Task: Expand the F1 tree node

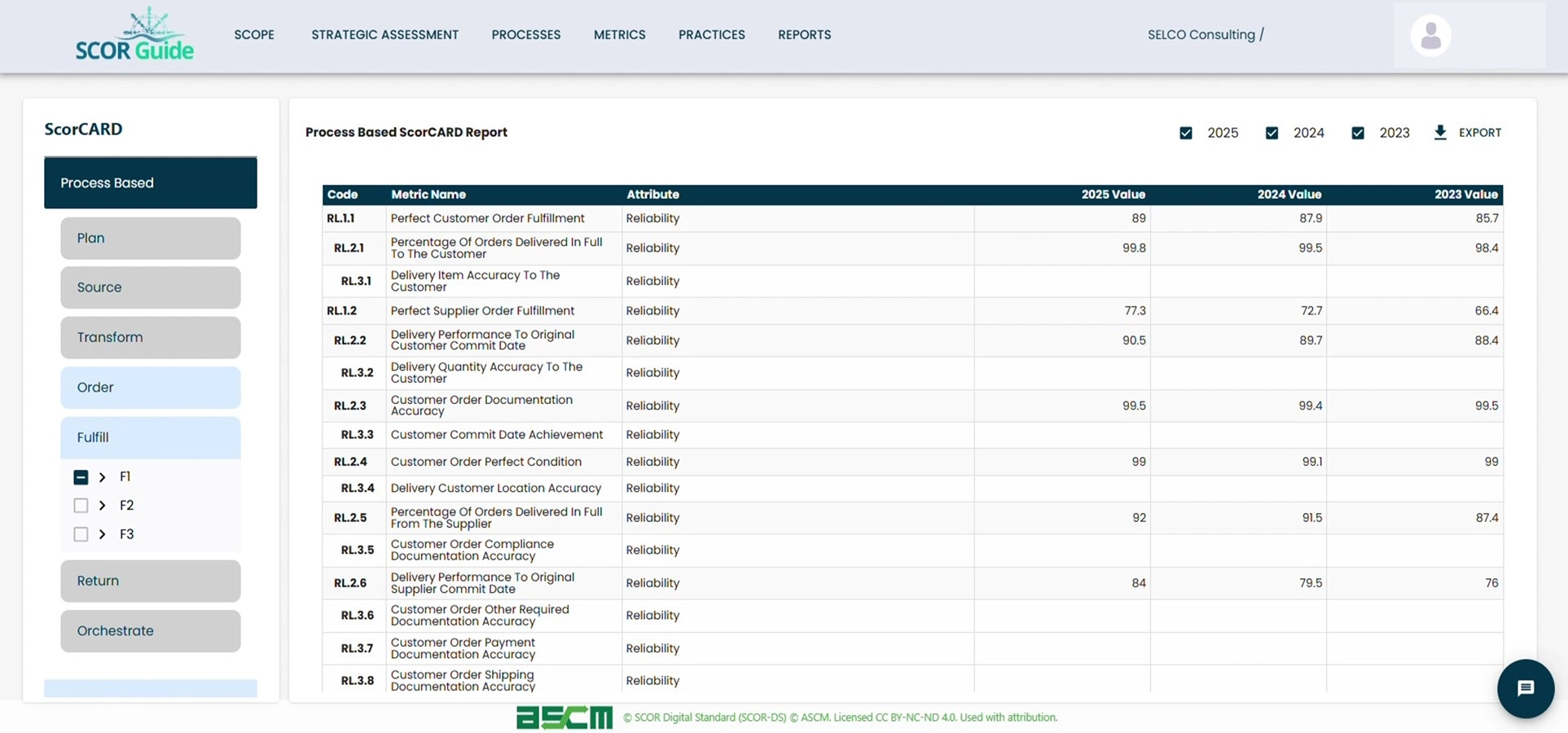Action: (103, 476)
